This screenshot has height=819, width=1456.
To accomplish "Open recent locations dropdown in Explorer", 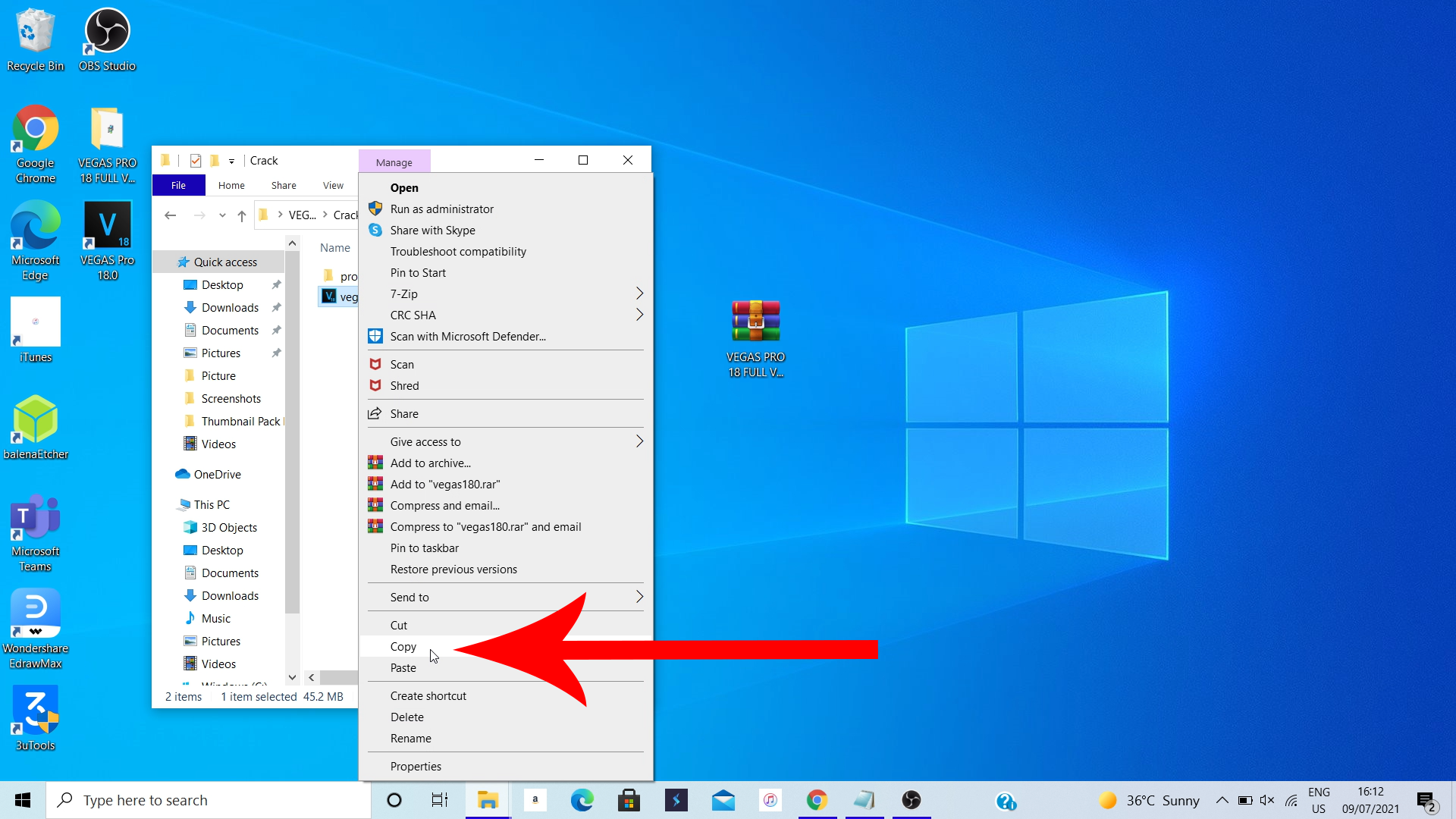I will pyautogui.click(x=222, y=215).
